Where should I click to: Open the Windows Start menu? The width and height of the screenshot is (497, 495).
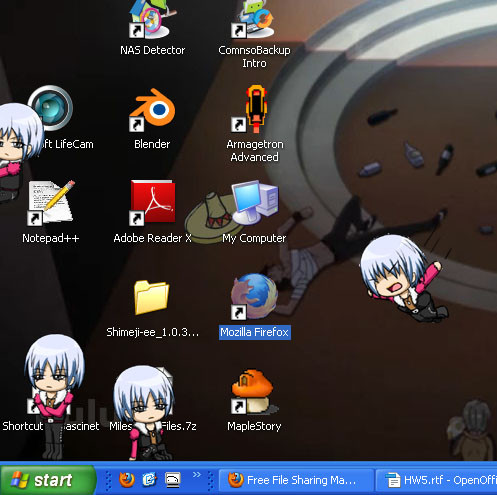(x=48, y=480)
